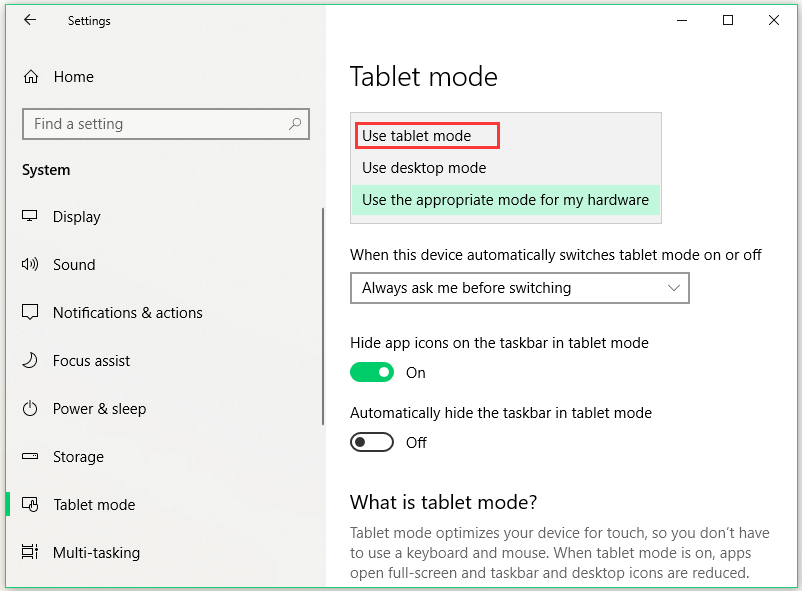This screenshot has height=591, width=802.
Task: Open the Always ask me before switching dropdown
Action: (x=519, y=288)
